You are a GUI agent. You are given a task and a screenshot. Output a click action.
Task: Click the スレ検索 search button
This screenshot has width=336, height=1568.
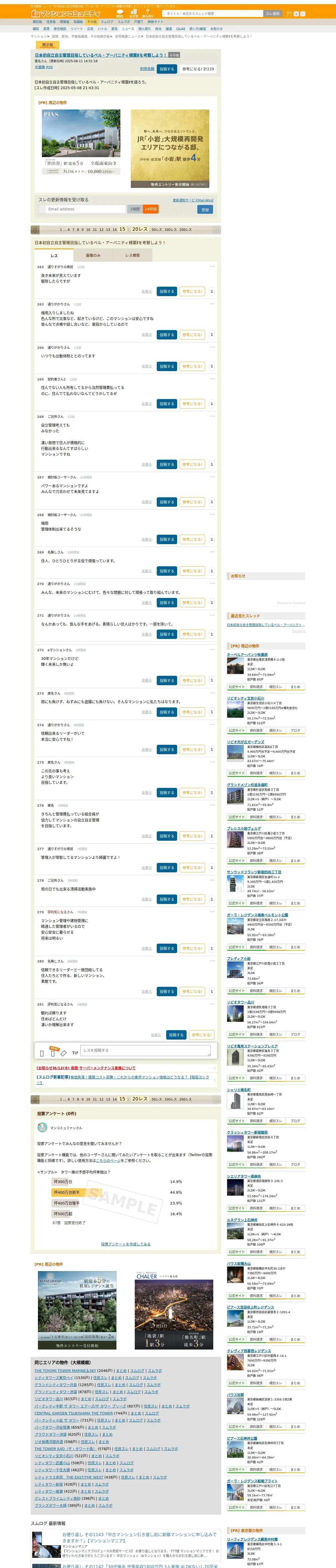click(273, 13)
